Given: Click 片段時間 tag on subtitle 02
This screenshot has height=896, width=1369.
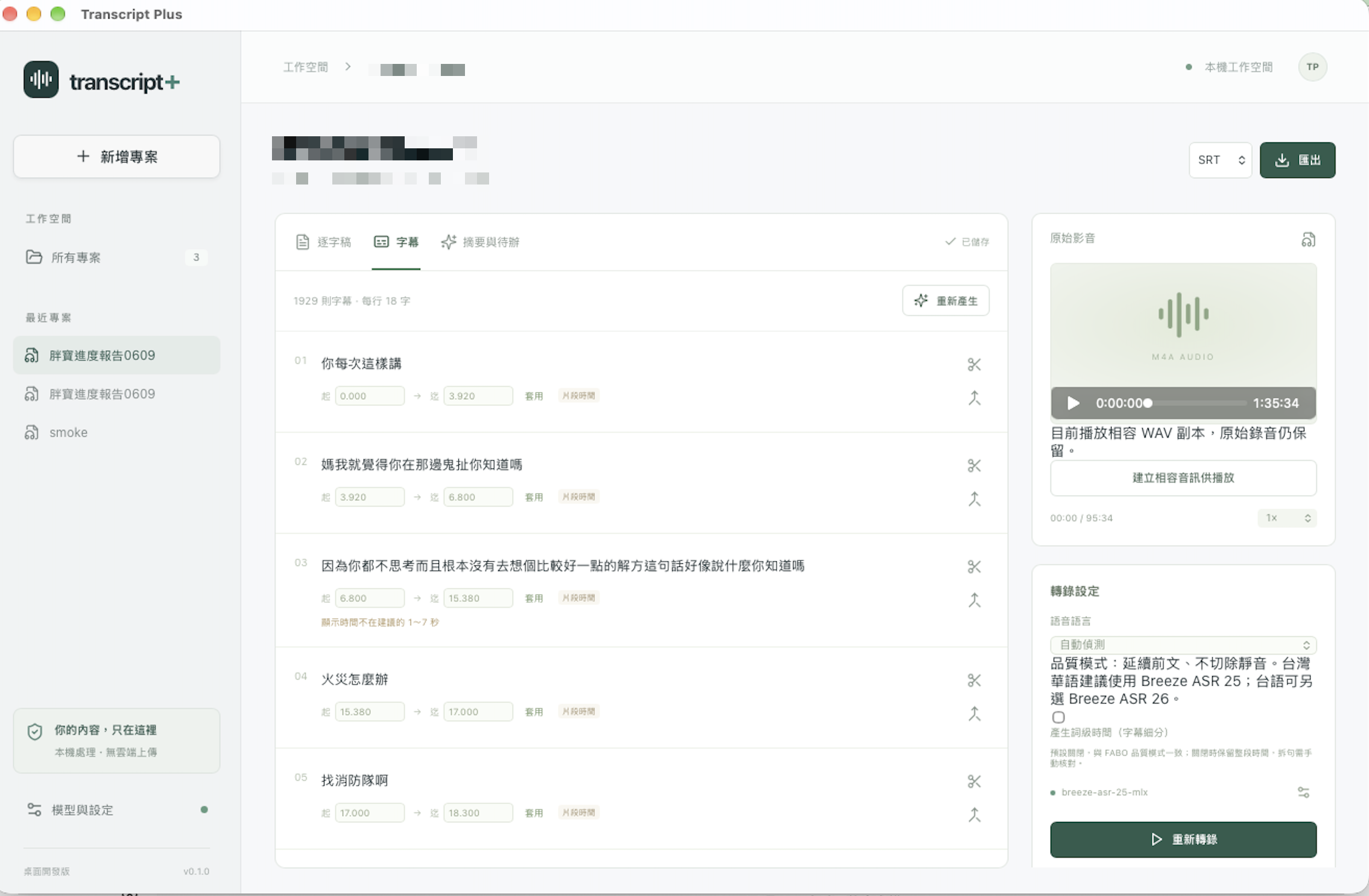Looking at the screenshot, I should click(x=578, y=497).
